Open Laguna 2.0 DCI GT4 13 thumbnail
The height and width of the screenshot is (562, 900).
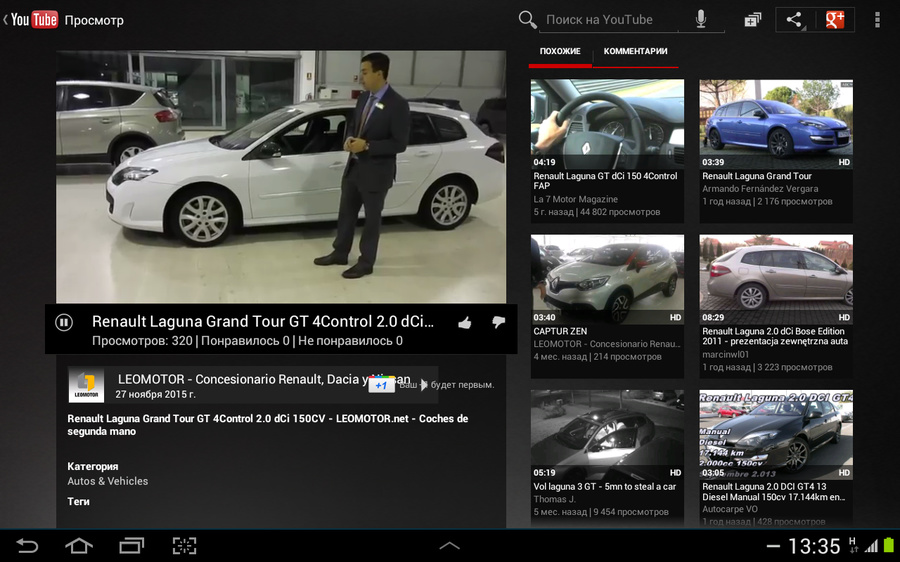click(776, 435)
